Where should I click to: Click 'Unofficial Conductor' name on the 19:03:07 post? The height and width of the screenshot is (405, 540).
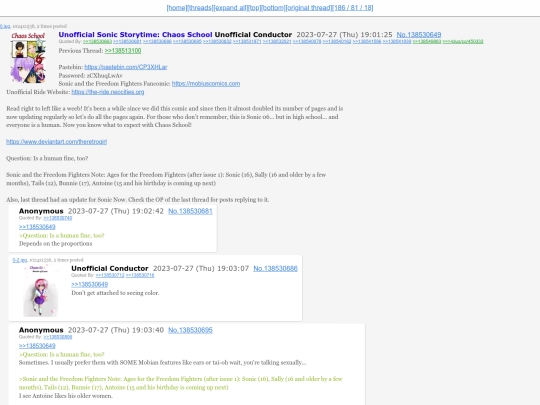point(110,268)
